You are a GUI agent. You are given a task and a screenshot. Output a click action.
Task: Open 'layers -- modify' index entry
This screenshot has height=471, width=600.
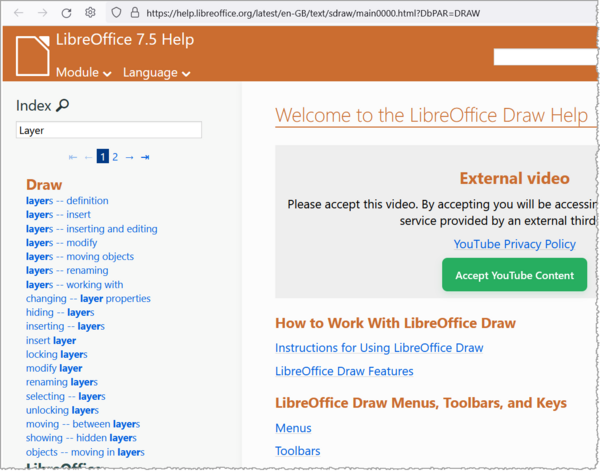[x=62, y=243]
